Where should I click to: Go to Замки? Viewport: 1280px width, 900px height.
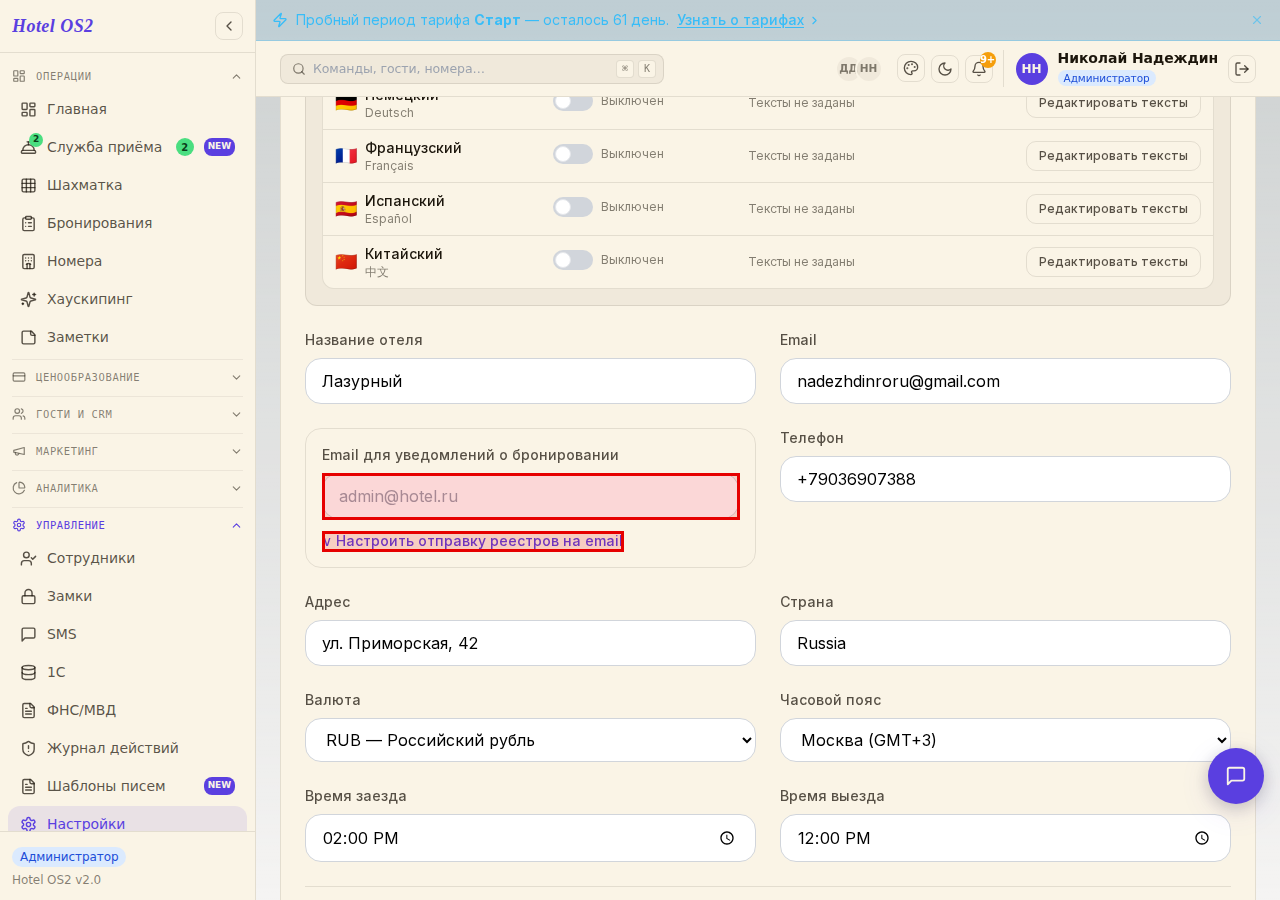127,596
